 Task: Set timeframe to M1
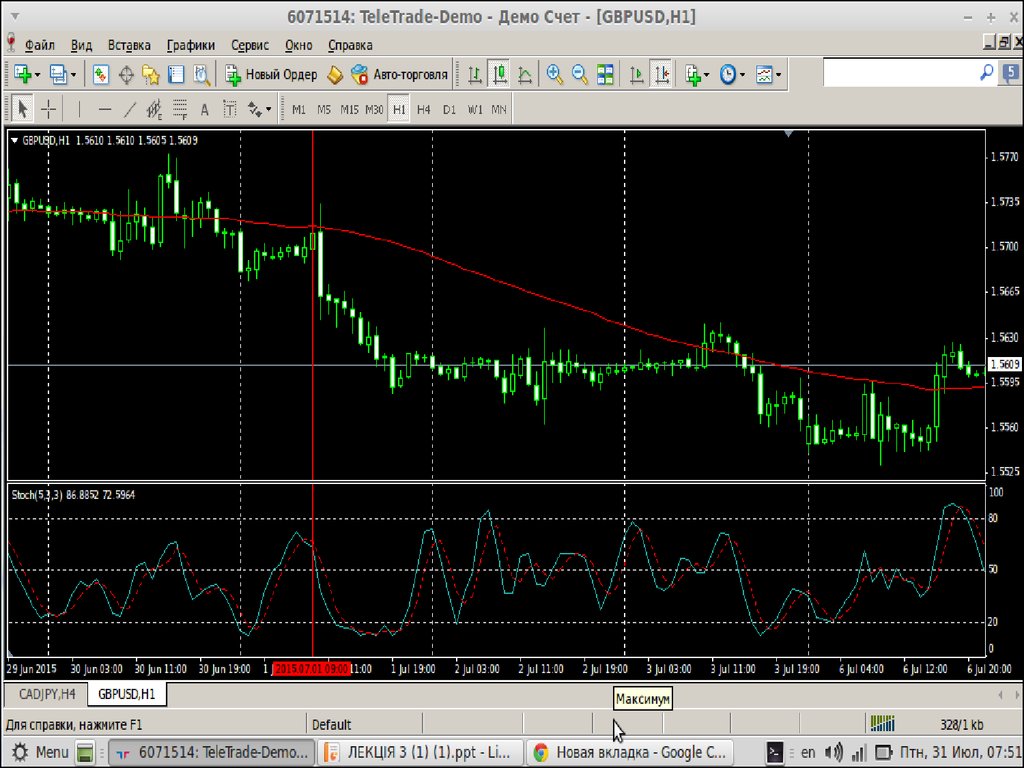pos(299,110)
